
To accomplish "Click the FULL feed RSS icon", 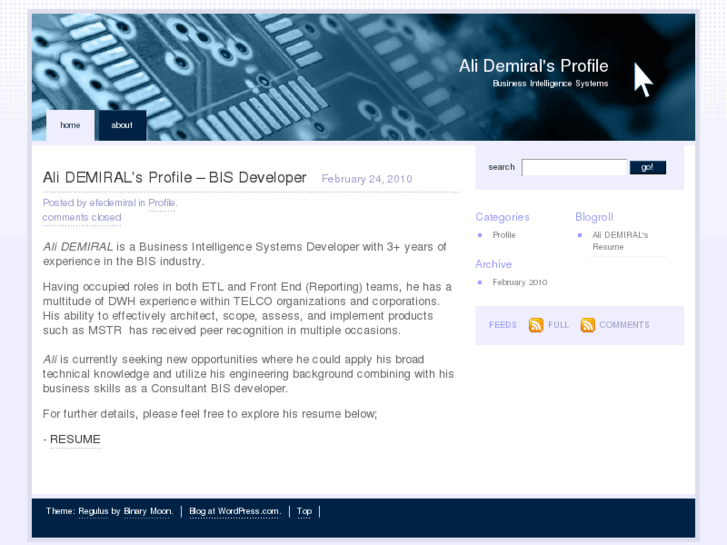I will pyautogui.click(x=536, y=325).
